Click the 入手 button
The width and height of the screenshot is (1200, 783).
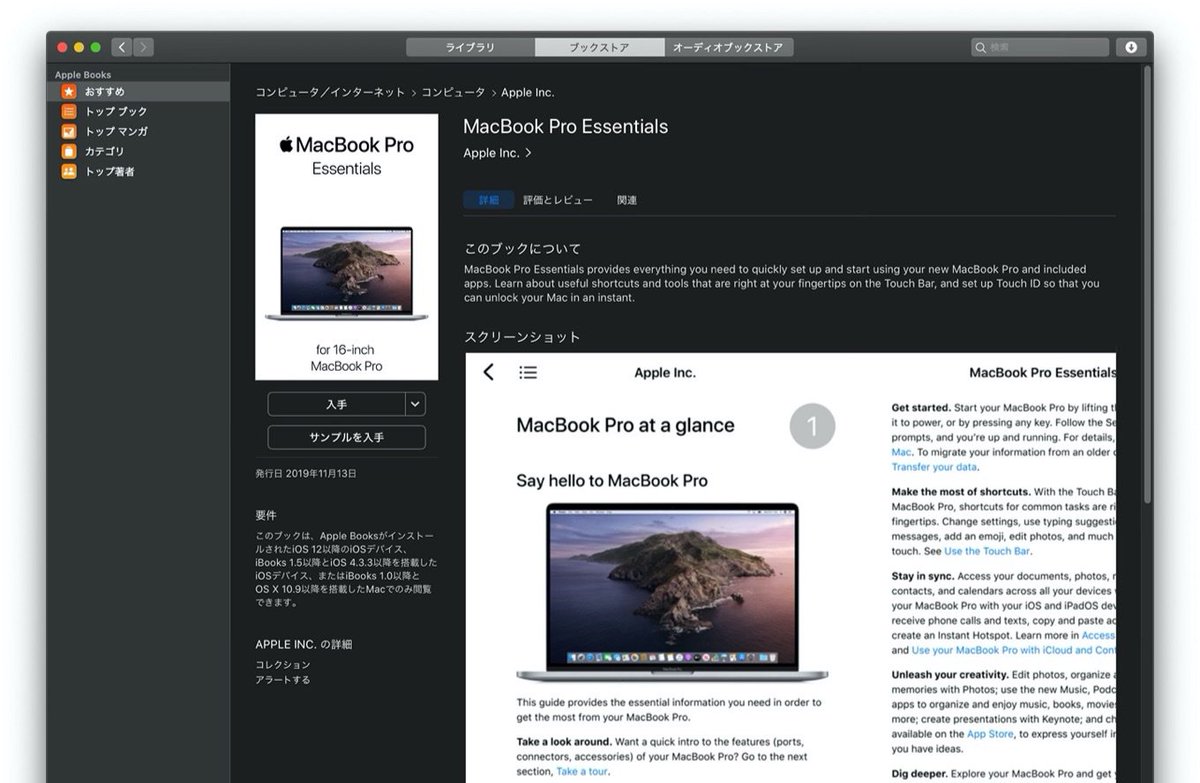[x=336, y=404]
